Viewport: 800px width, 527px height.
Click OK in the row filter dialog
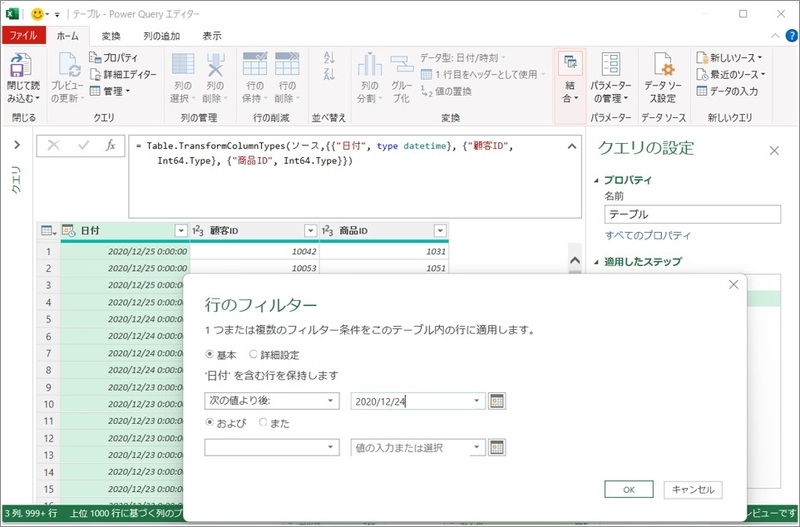point(629,489)
